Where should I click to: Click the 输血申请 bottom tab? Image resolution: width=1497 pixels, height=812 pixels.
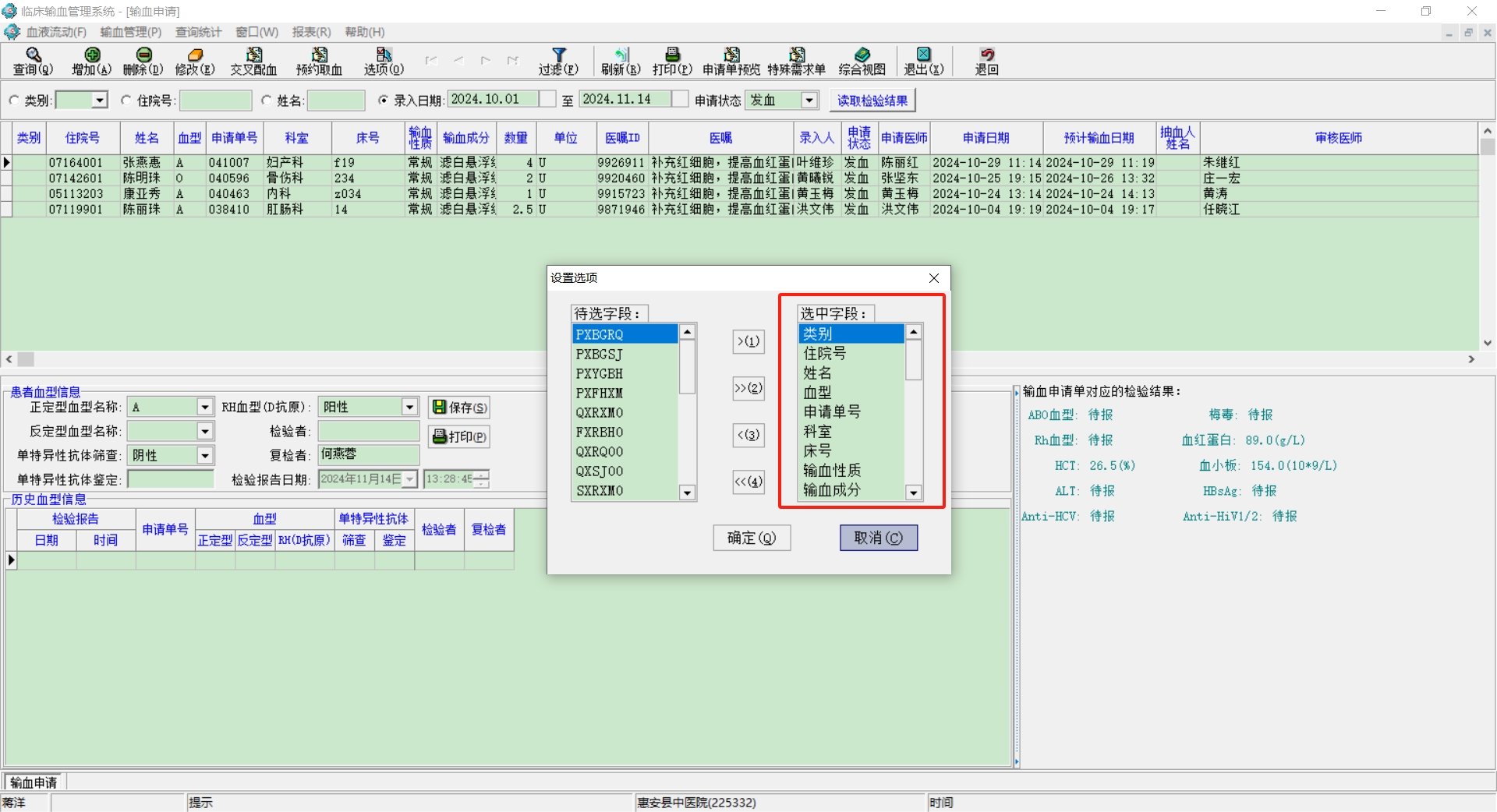[x=34, y=782]
